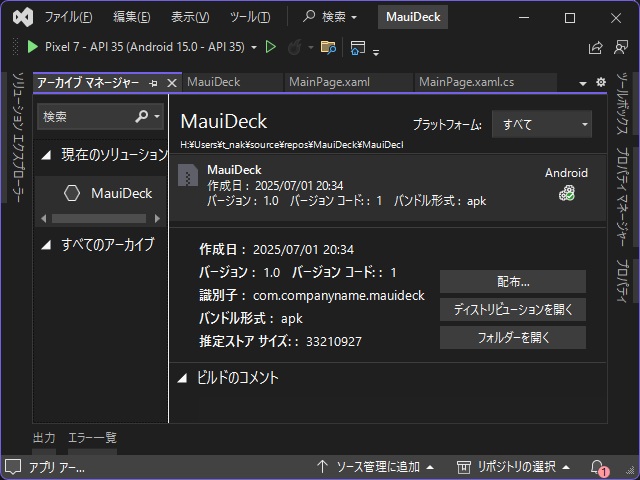Click the Hot Reload flame icon
Screen dimensions: 640x480
295,47
